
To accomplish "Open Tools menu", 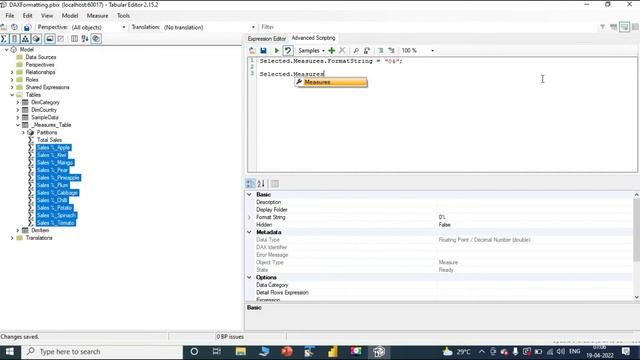I will [123, 16].
